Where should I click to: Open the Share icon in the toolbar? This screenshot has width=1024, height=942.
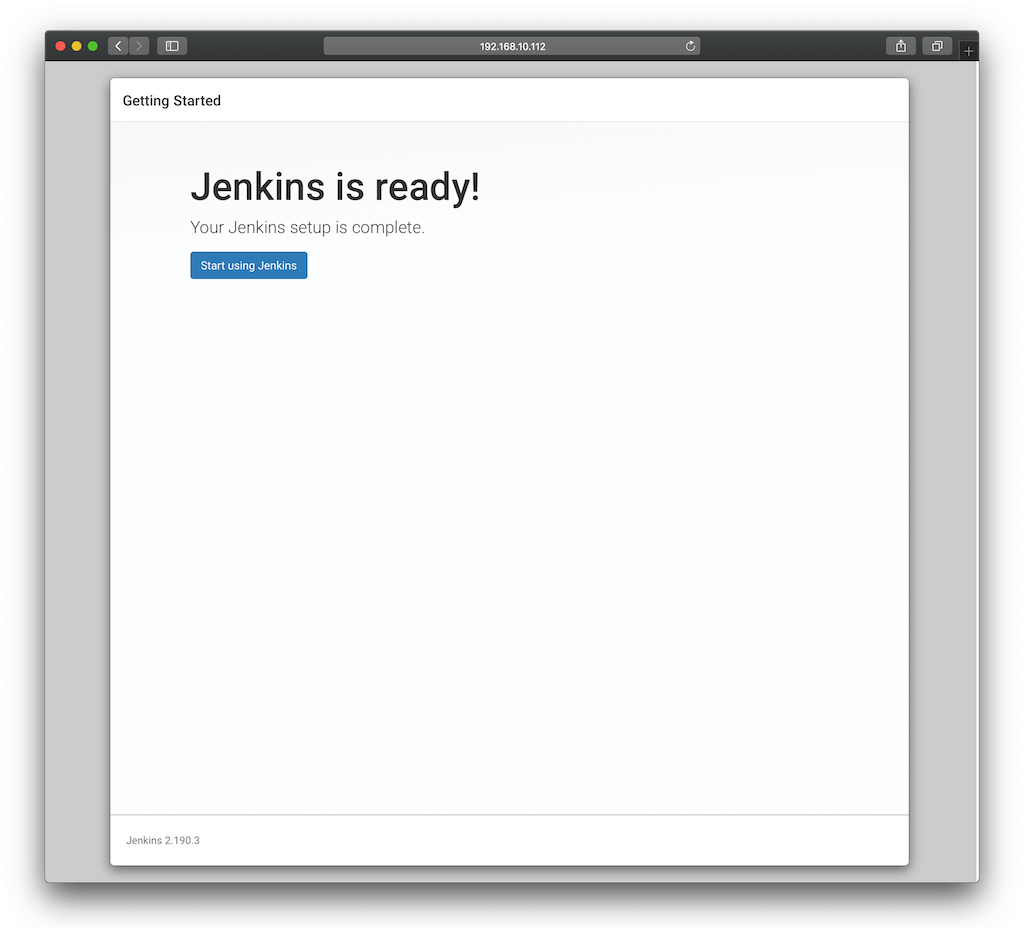point(901,46)
